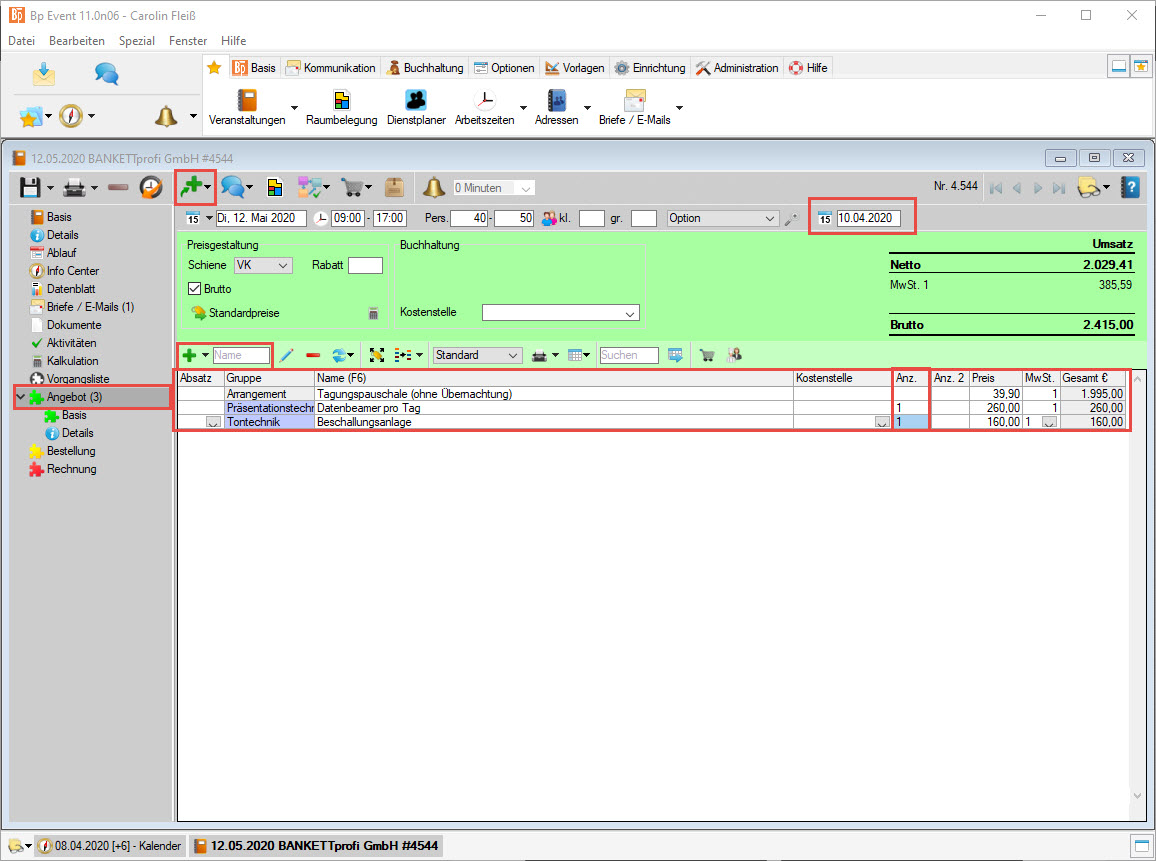
Task: Select Rechnung in the sidebar
Action: 71,469
